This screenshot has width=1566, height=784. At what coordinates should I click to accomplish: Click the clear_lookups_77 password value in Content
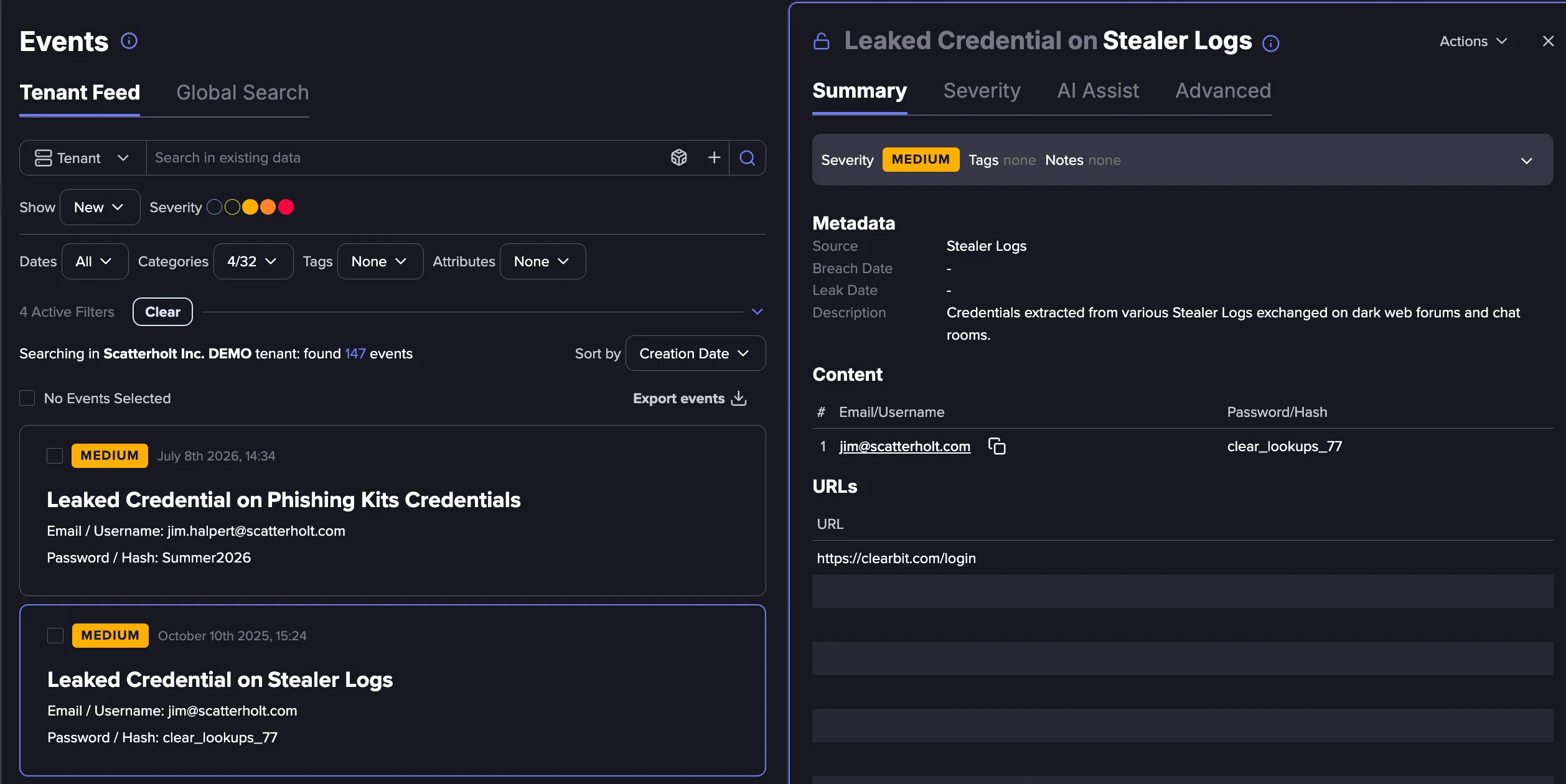(x=1284, y=446)
